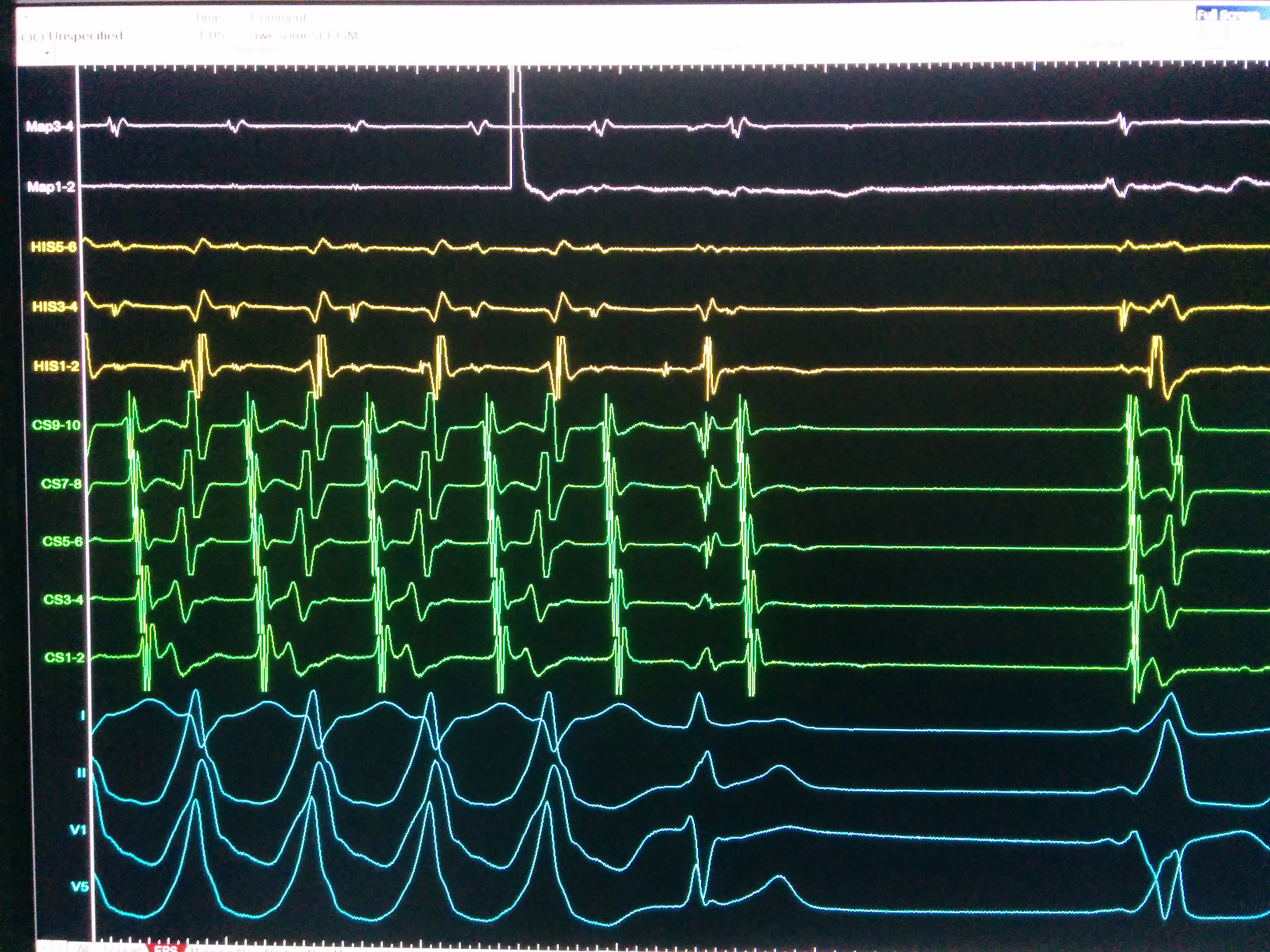Select the All channels tab
The width and height of the screenshot is (1270, 952).
point(83,949)
